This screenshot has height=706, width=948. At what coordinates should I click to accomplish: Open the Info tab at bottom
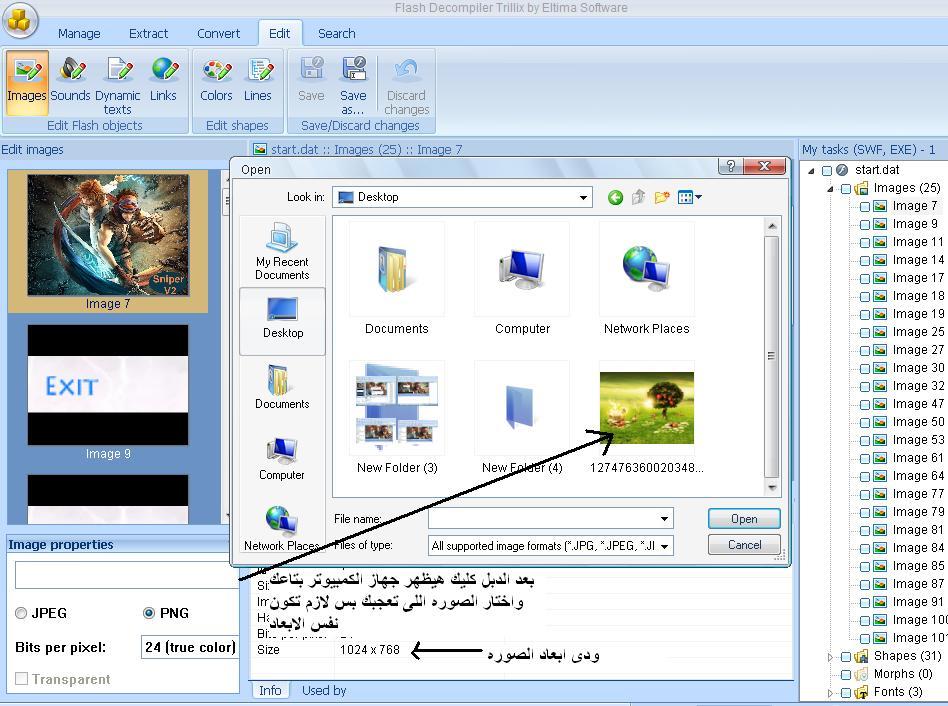point(270,690)
